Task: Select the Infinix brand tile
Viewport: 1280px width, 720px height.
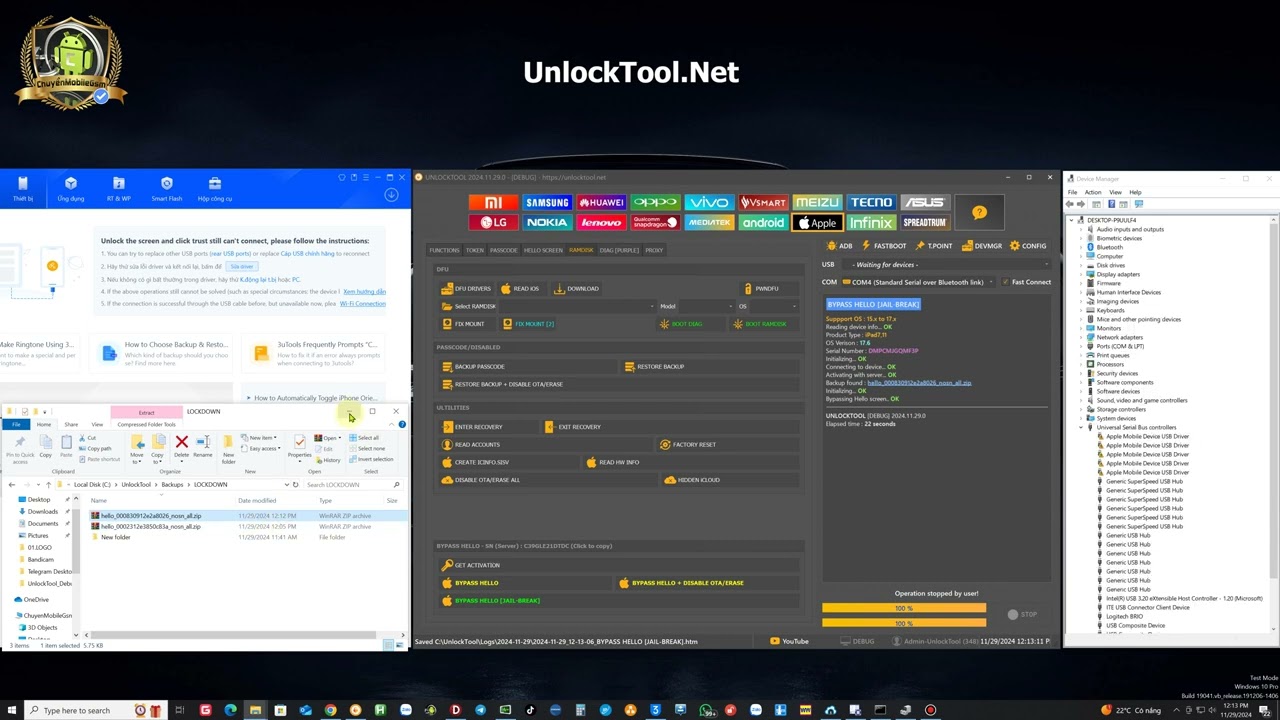Action: [871, 223]
